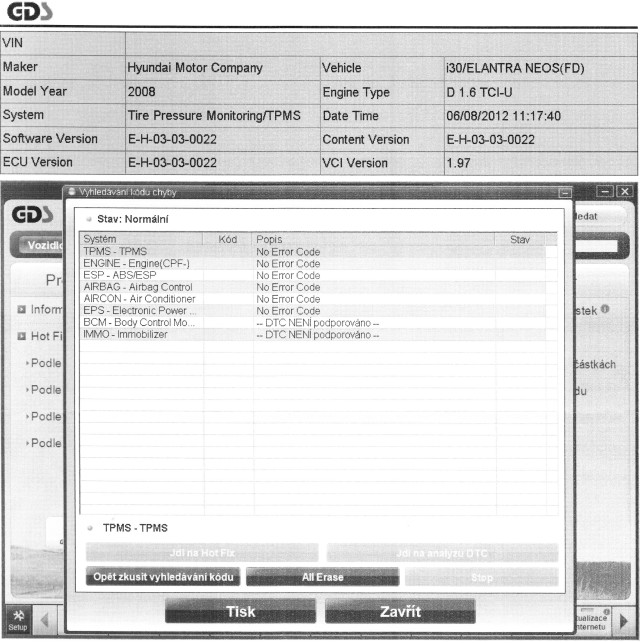Minimize the Vyhledávání kódu chyby dialog
This screenshot has width=640, height=643.
point(565,192)
